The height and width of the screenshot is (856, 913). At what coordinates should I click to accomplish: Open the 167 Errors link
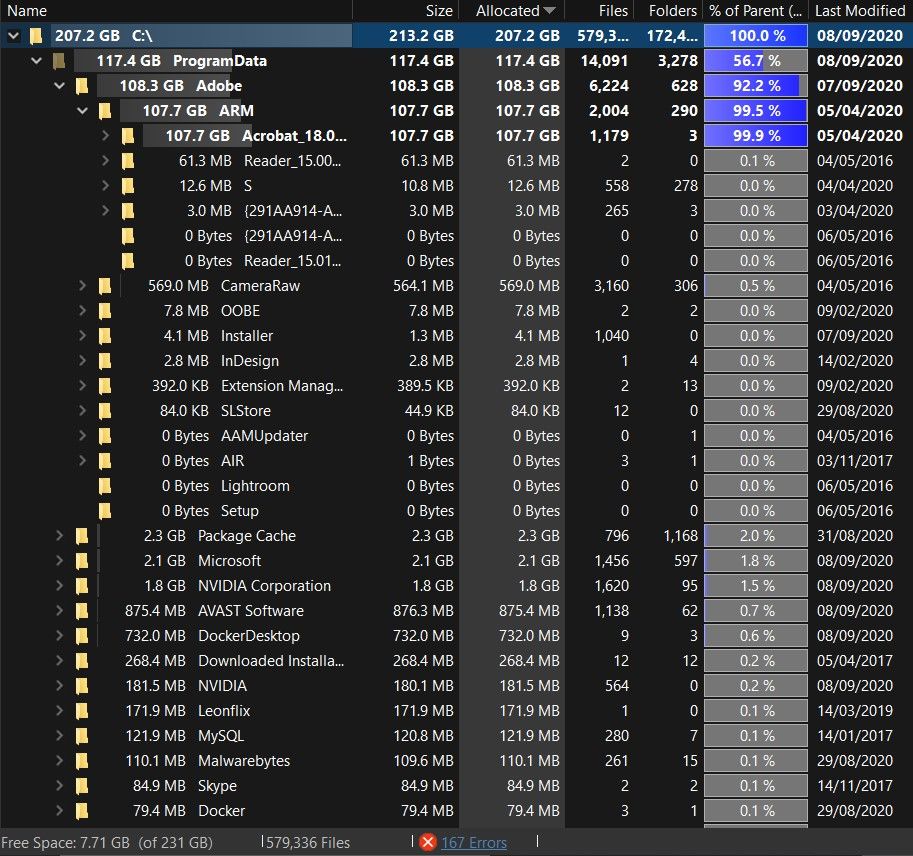pyautogui.click(x=474, y=843)
